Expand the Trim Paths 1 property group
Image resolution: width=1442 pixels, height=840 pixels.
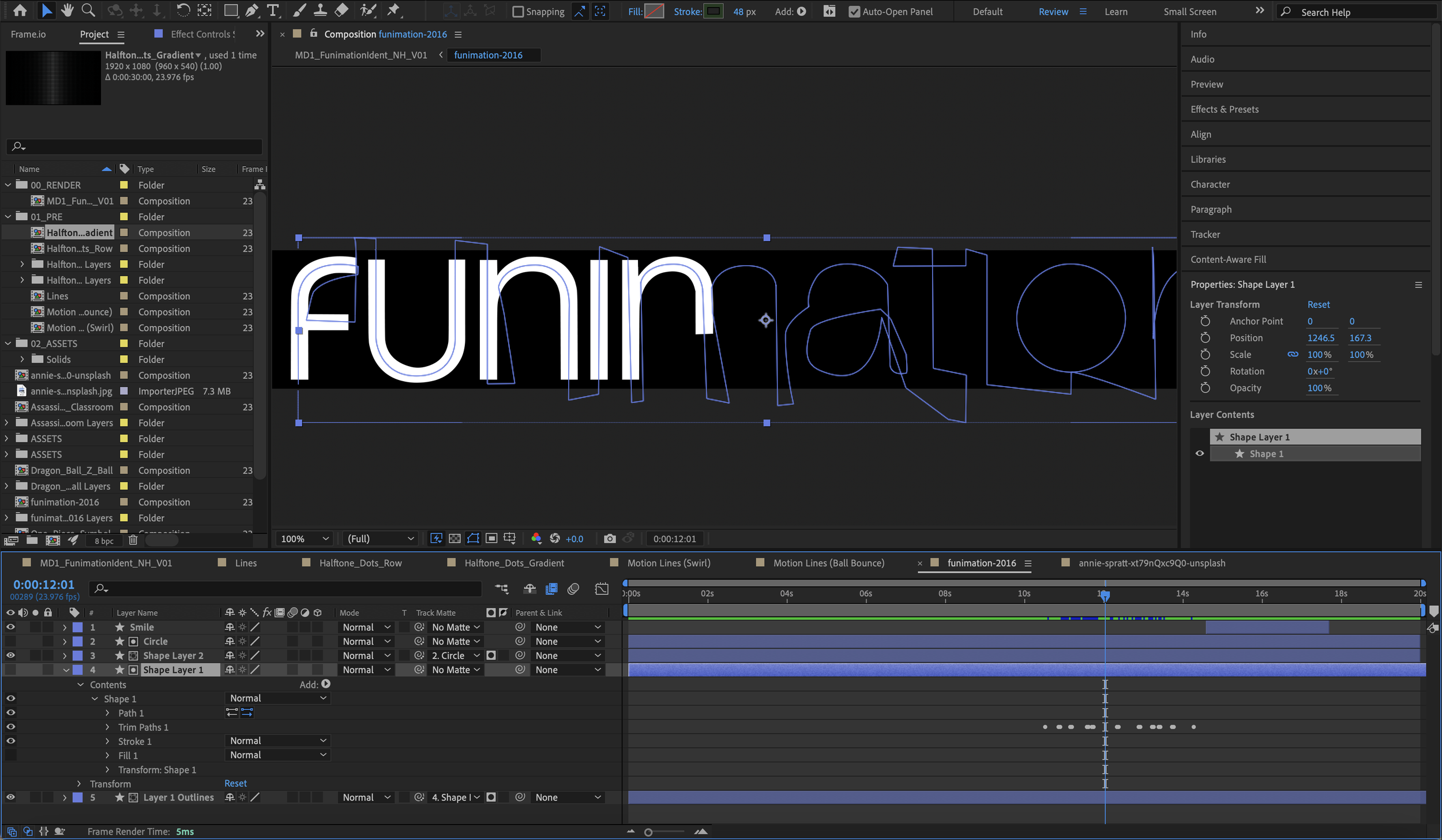click(x=107, y=728)
